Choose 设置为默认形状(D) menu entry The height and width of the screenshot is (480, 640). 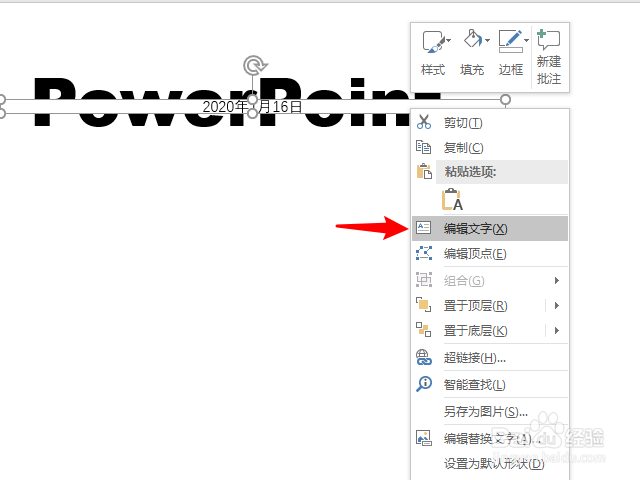click(x=490, y=464)
